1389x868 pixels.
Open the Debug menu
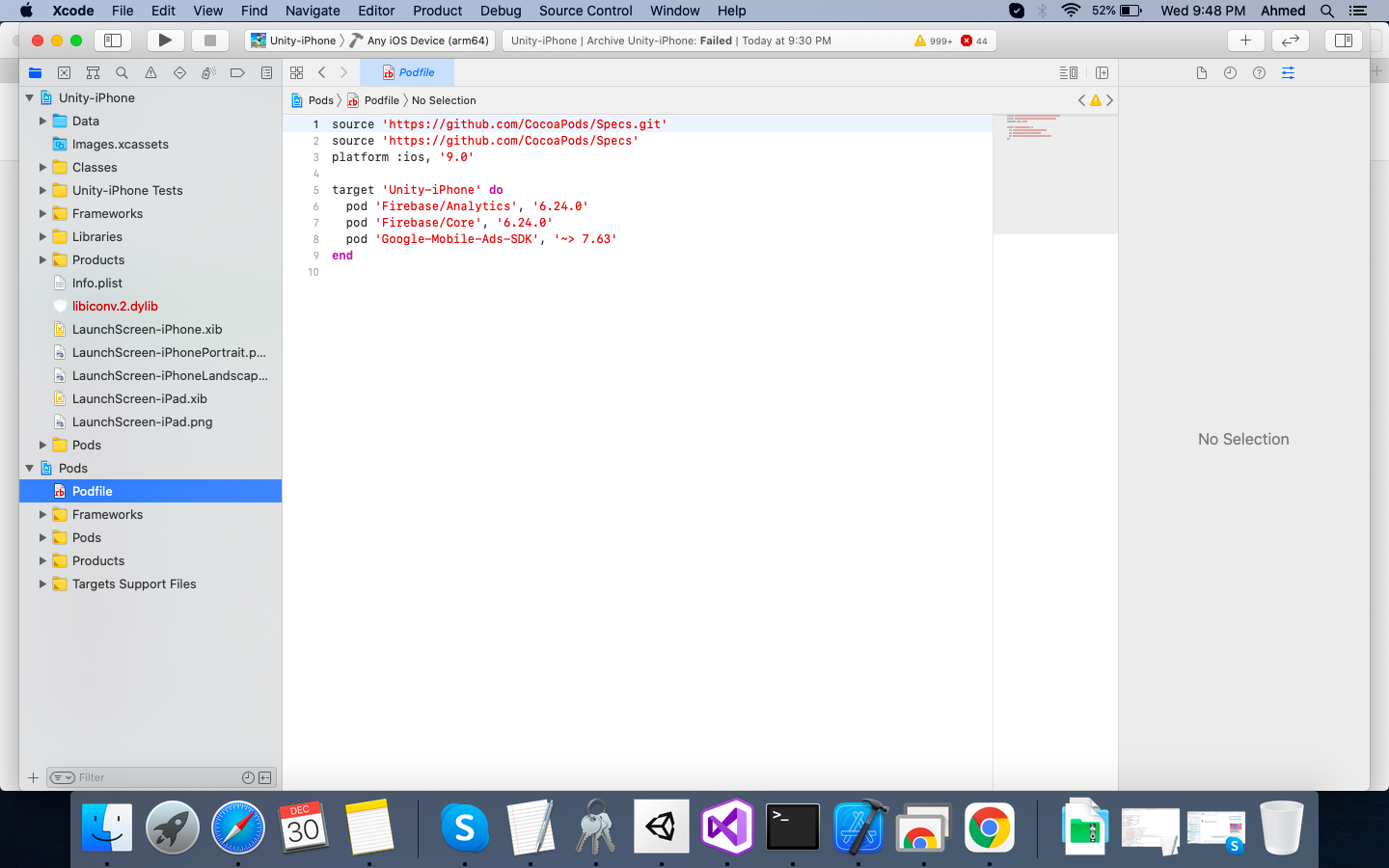point(501,11)
